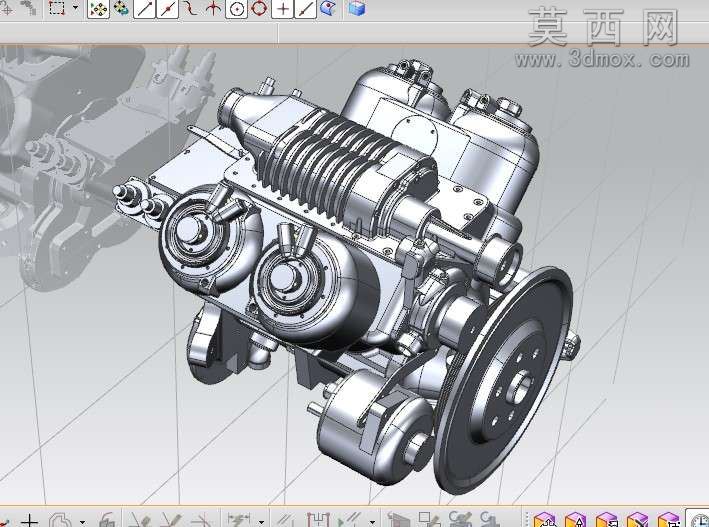
Task: Click the Project Curve icon in bottom toolbar
Action: pyautogui.click(x=107, y=520)
